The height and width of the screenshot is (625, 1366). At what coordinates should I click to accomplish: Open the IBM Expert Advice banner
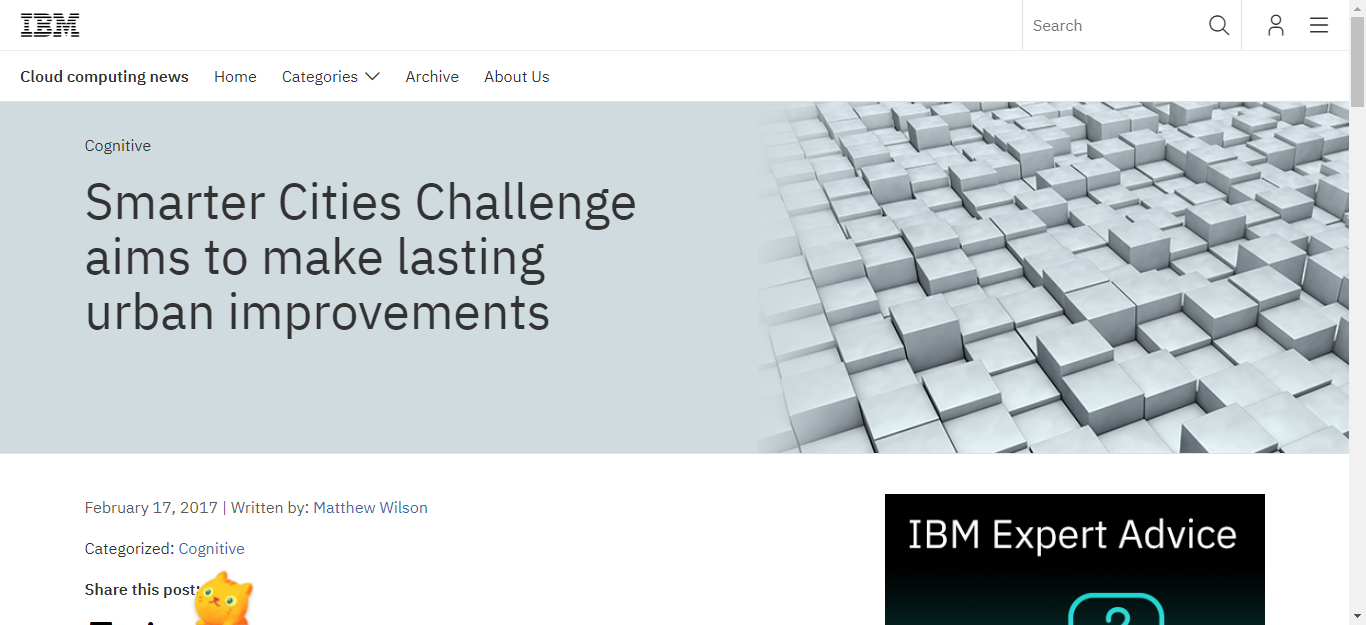pyautogui.click(x=1075, y=559)
